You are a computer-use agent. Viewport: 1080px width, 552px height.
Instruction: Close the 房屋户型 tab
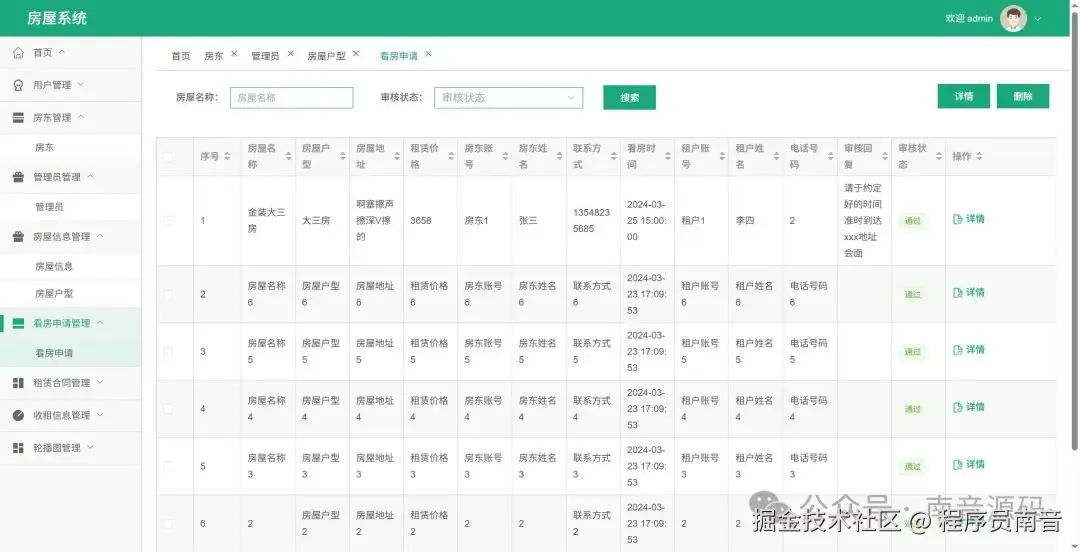[x=355, y=54]
